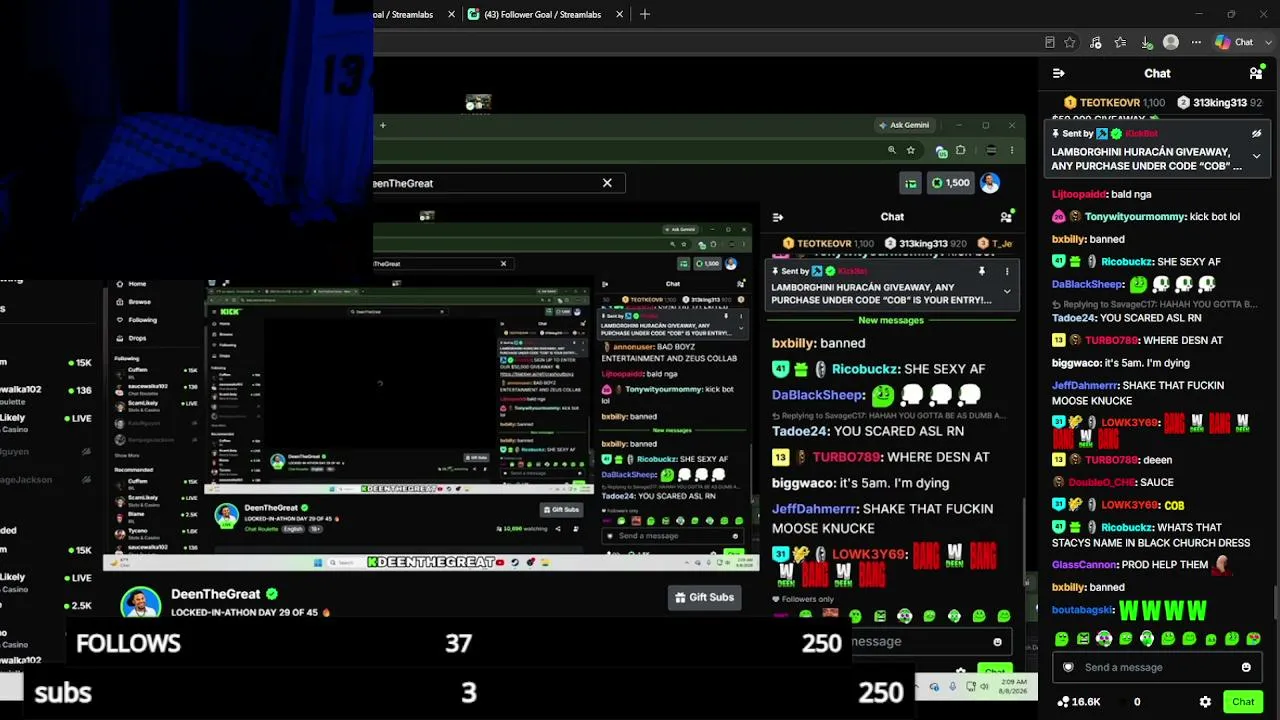
Task: Bookmark the page in first mirrored Chrome window
Action: pyautogui.click(x=911, y=150)
